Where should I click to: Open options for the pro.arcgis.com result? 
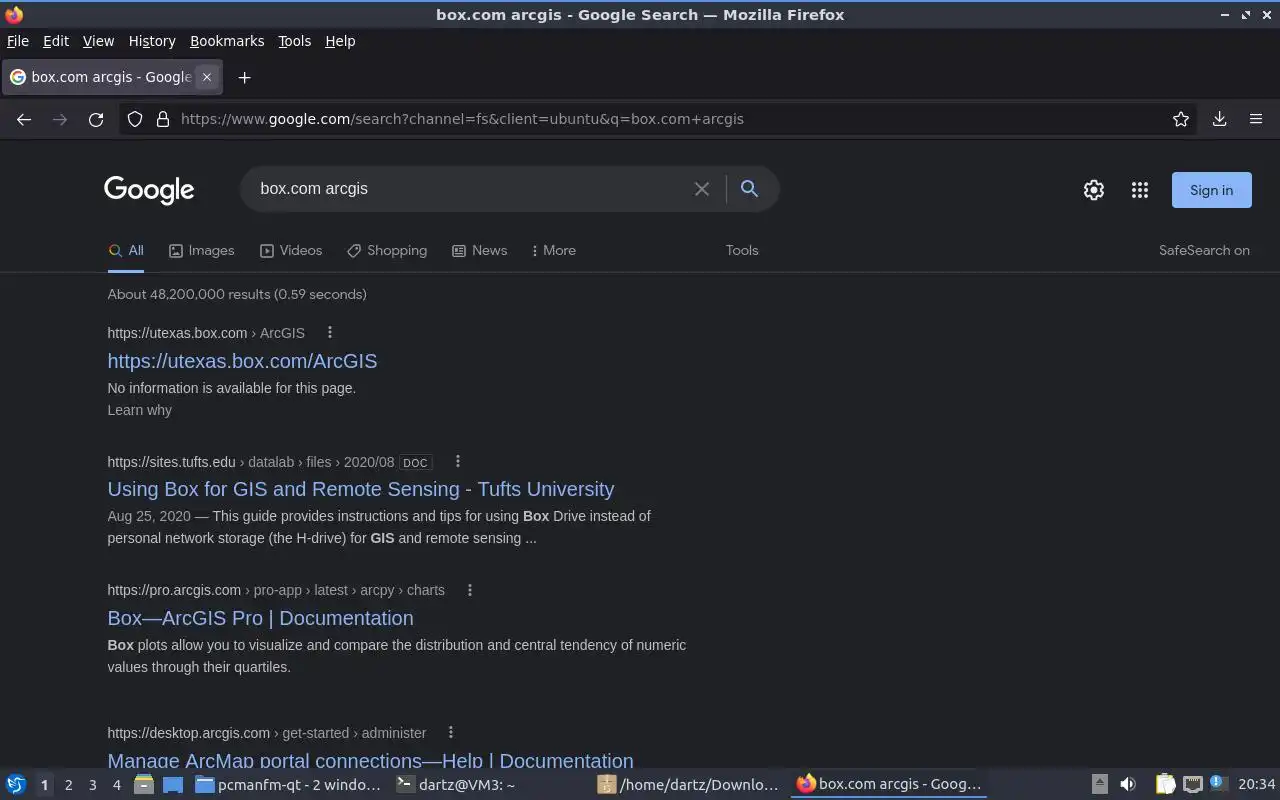(469, 590)
